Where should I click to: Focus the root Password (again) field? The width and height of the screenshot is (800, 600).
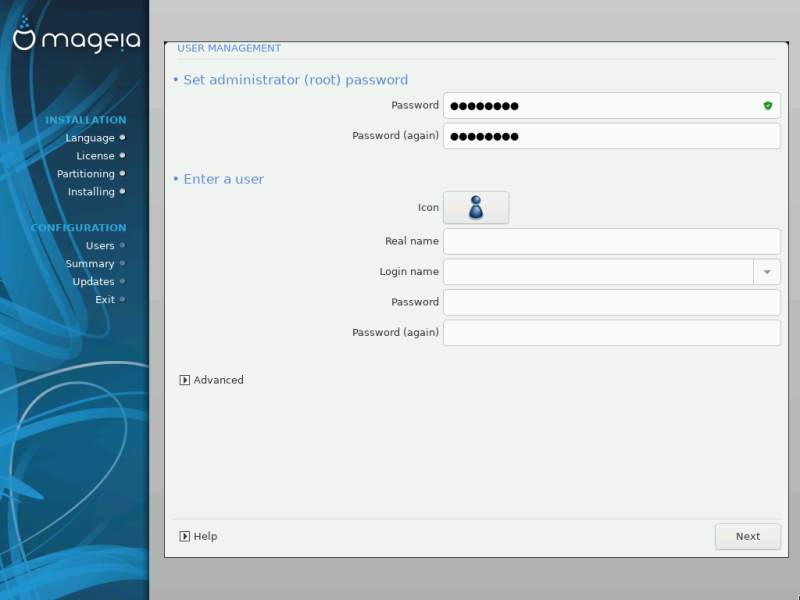pyautogui.click(x=612, y=136)
